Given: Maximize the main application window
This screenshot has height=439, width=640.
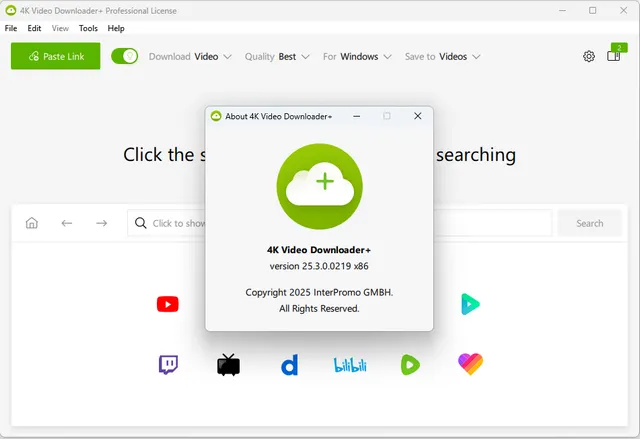Looking at the screenshot, I should tap(593, 11).
